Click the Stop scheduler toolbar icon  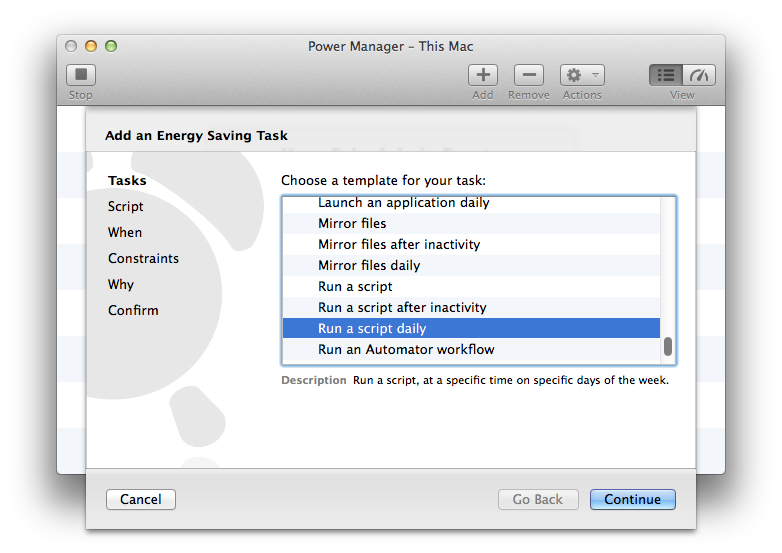point(81,75)
